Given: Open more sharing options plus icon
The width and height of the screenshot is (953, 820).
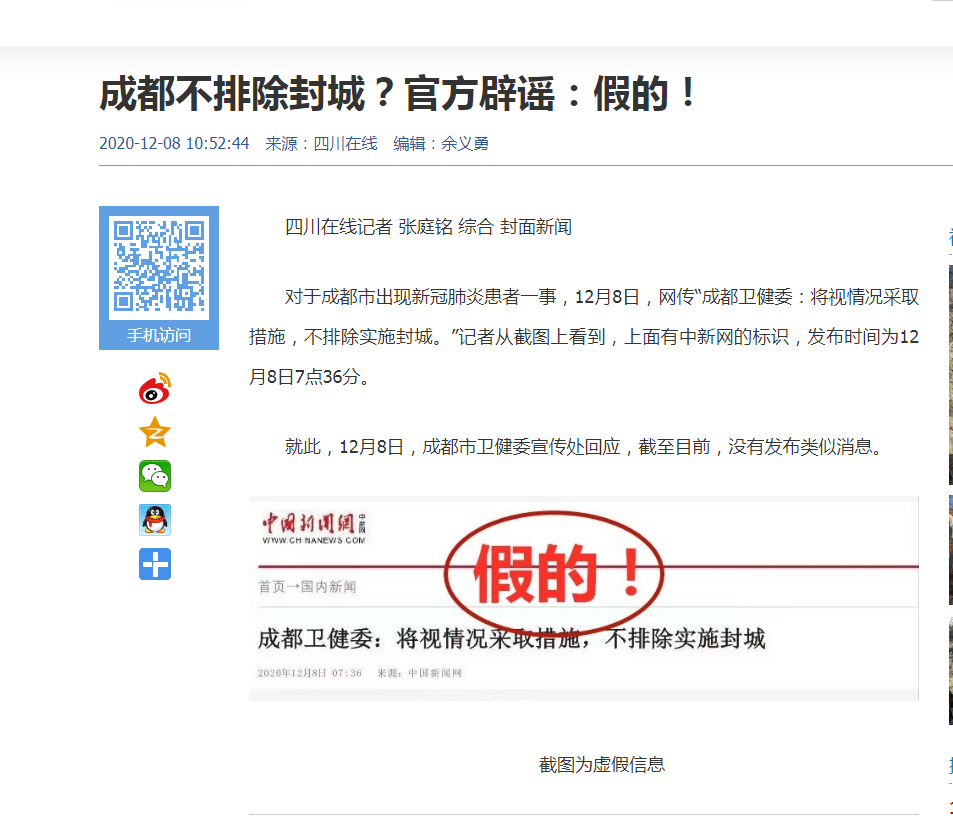Looking at the screenshot, I should pyautogui.click(x=155, y=564).
